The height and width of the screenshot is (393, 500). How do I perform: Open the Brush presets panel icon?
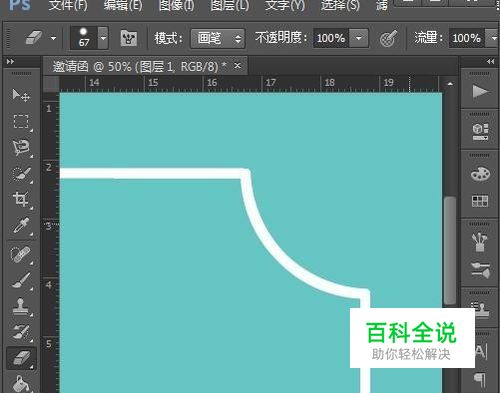pyautogui.click(x=480, y=242)
